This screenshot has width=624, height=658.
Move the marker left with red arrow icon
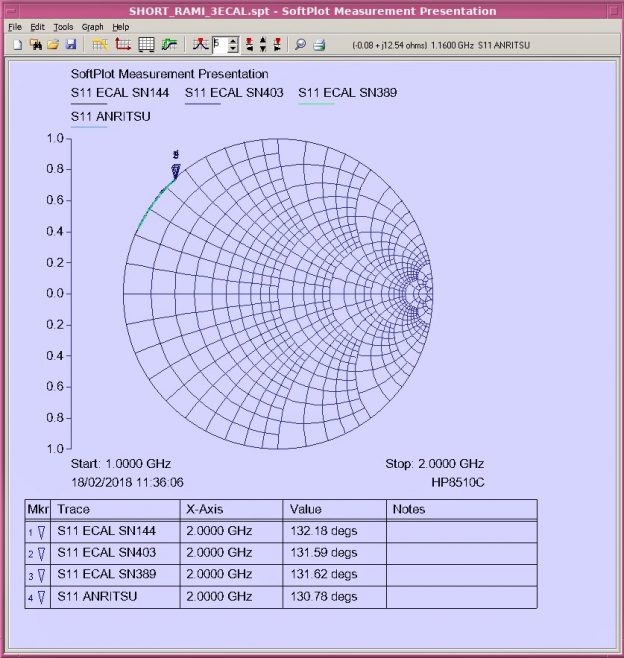[250, 44]
